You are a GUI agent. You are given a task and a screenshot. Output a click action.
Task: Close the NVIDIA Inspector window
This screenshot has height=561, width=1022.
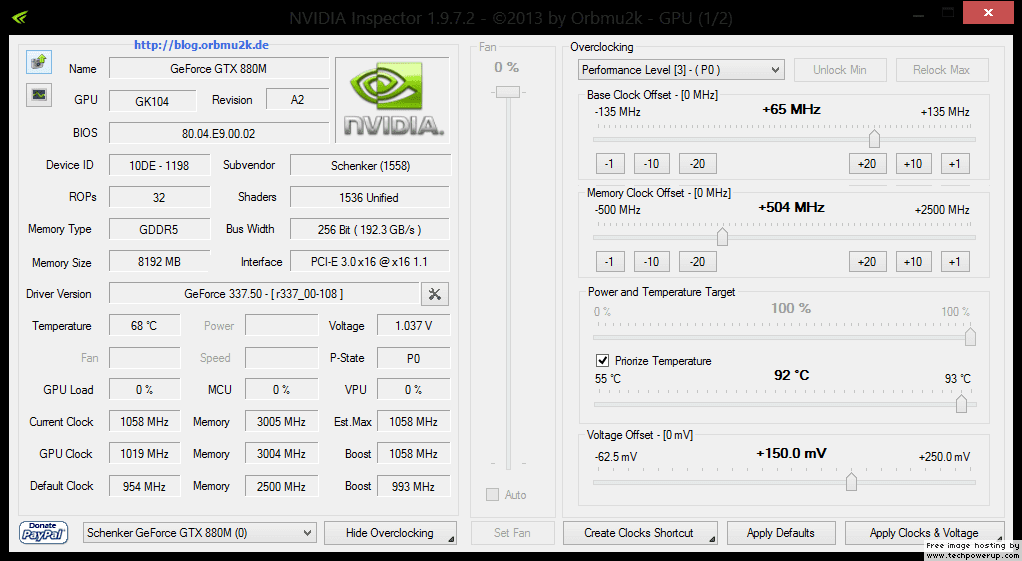pos(990,13)
